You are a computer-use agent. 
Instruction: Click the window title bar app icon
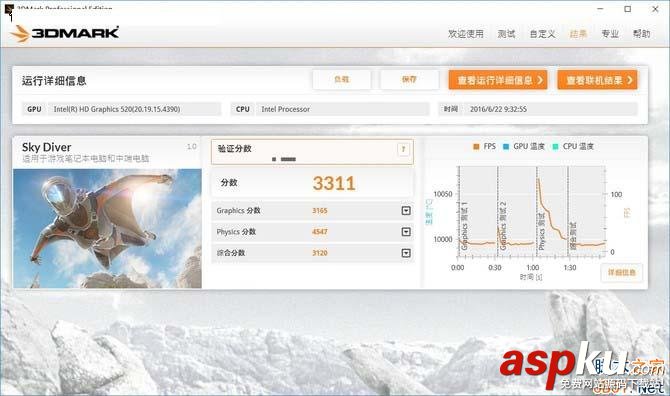pyautogui.click(x=9, y=9)
